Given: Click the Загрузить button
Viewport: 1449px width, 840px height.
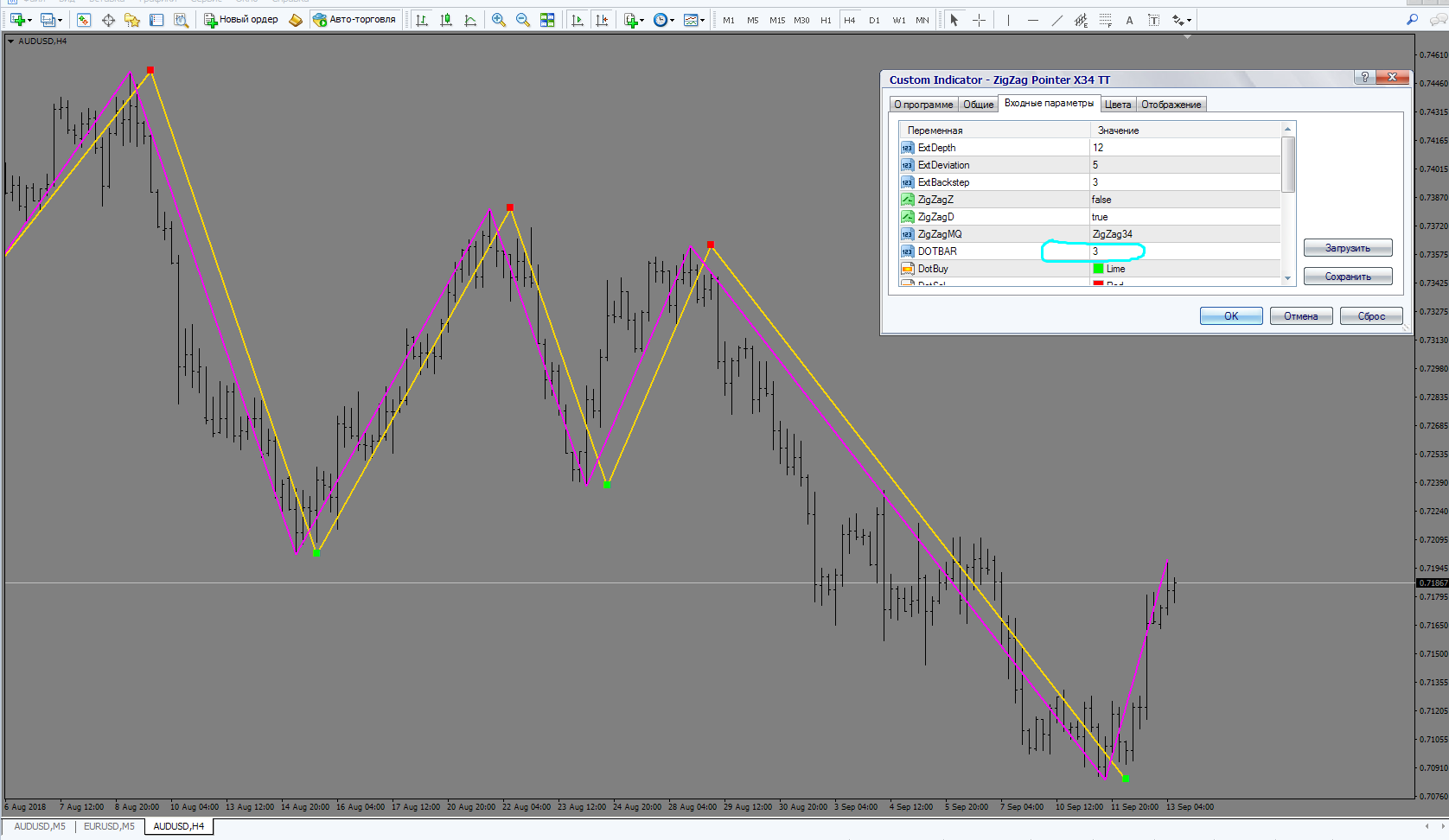Looking at the screenshot, I should [x=1348, y=248].
